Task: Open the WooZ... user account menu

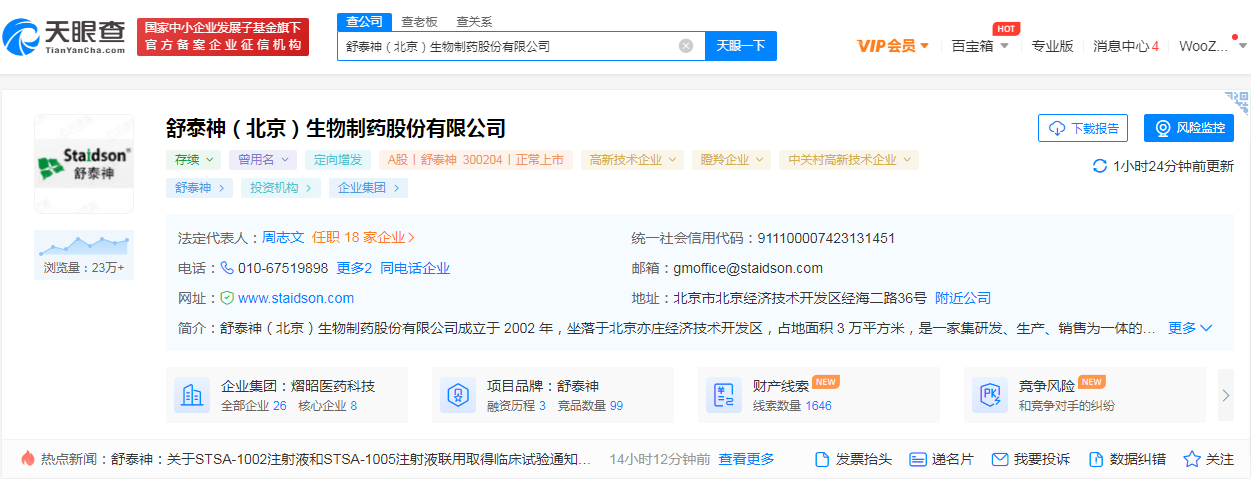Action: point(1212,46)
